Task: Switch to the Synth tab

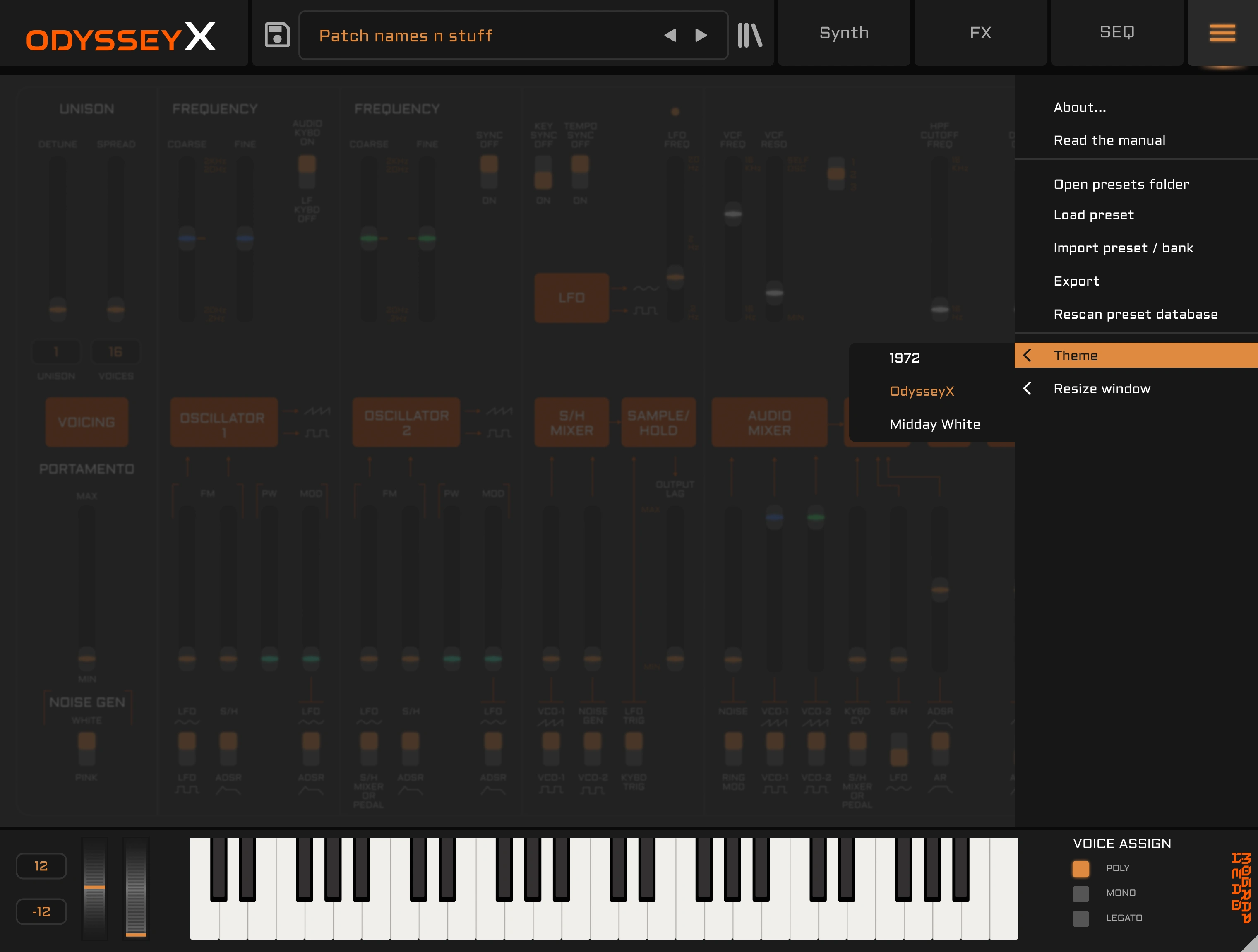Action: point(844,33)
